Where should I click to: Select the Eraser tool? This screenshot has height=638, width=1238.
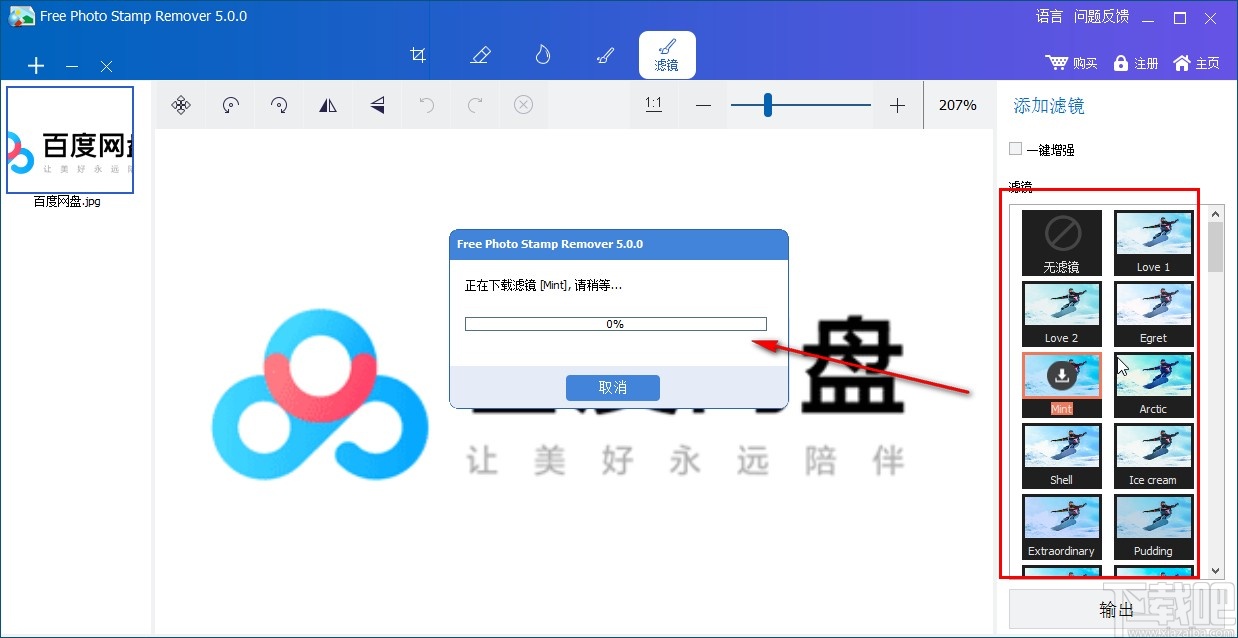(x=480, y=55)
